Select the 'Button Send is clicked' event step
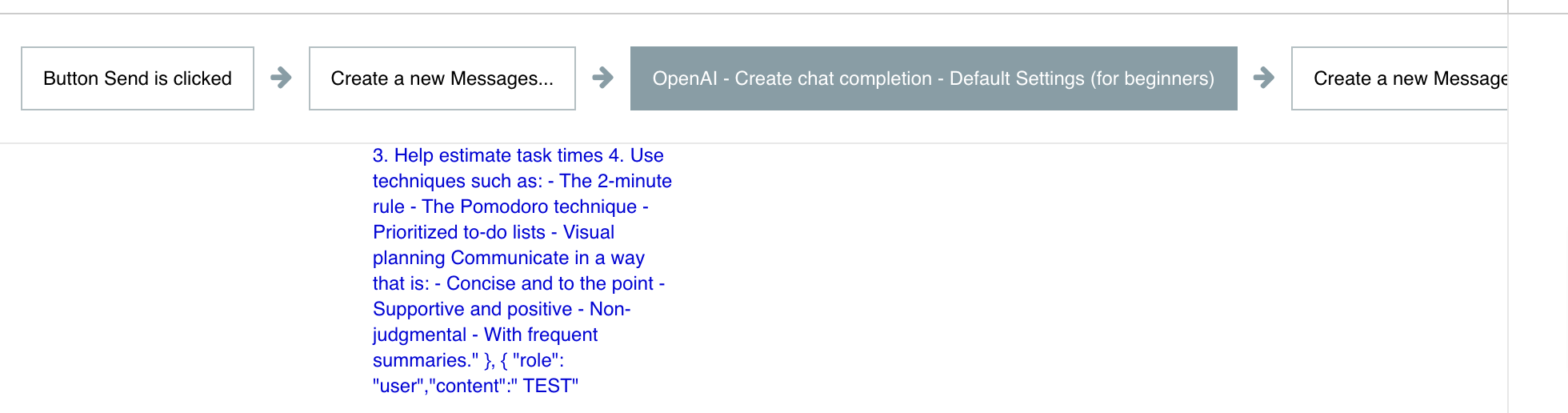 [x=138, y=78]
